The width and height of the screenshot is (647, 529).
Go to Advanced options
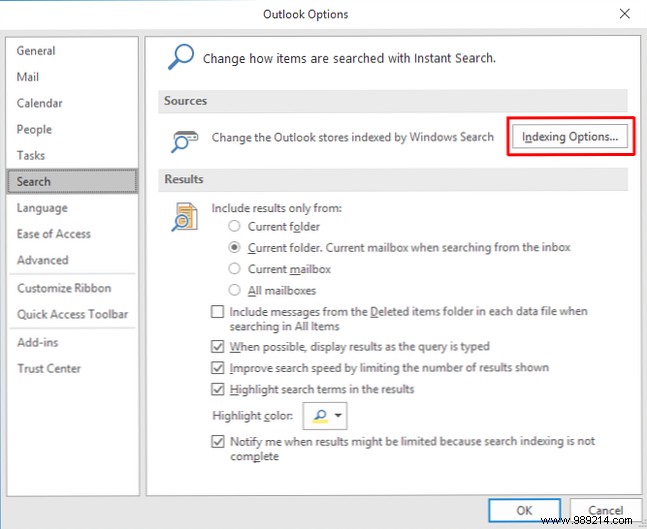(43, 260)
